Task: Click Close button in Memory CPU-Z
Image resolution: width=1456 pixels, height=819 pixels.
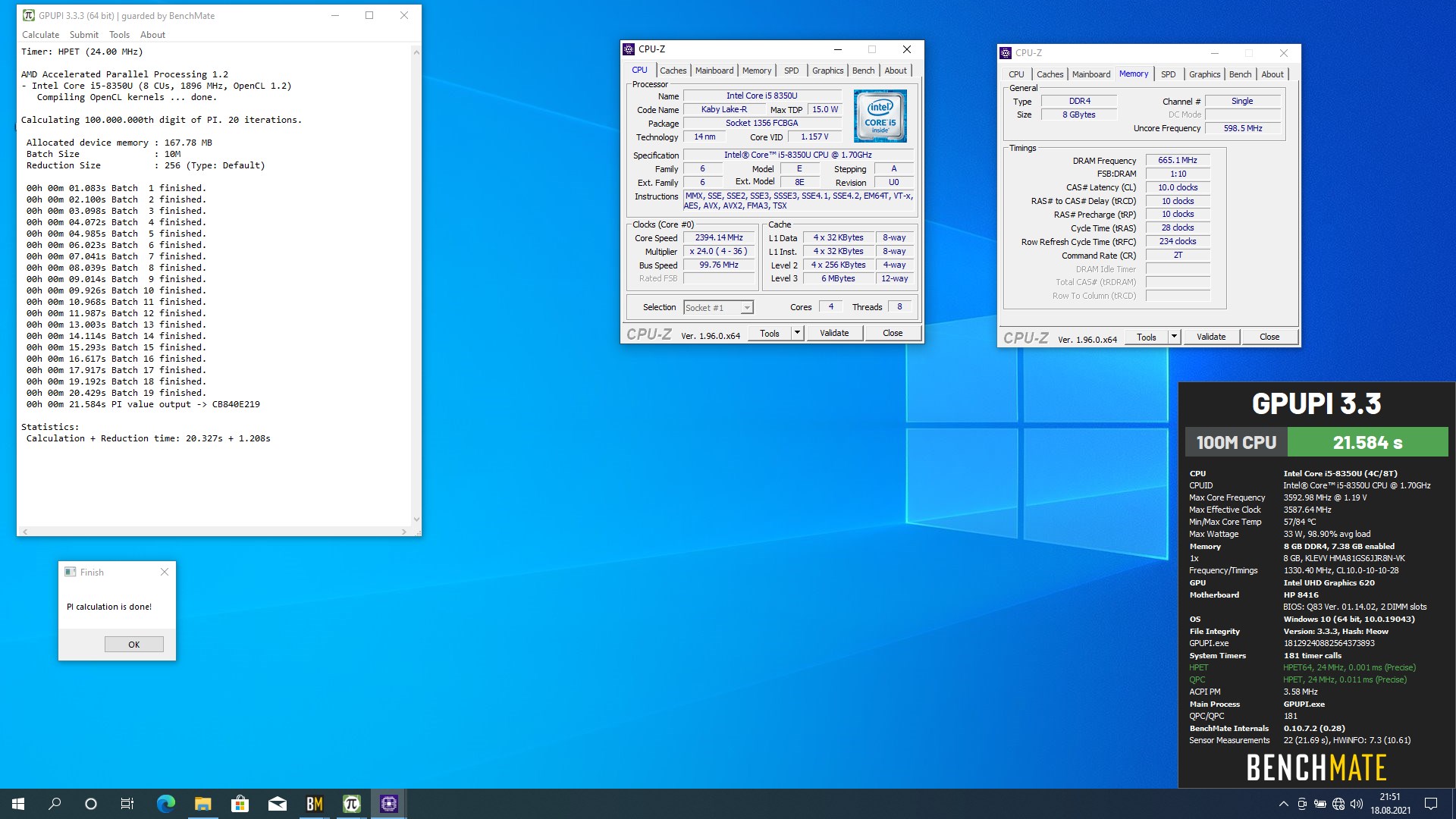Action: (x=1269, y=337)
